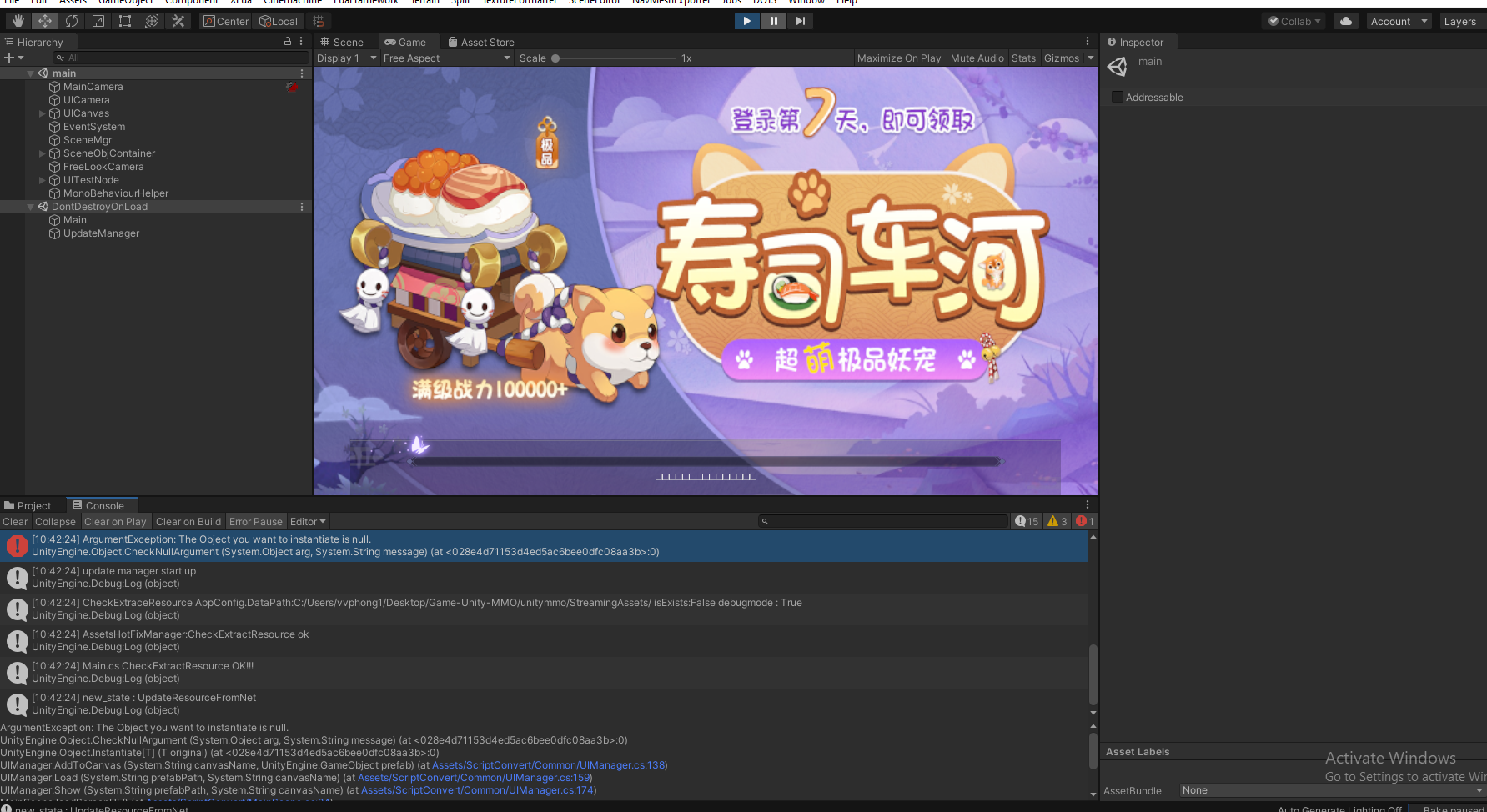This screenshot has height=812, width=1487.
Task: Toggle info messages count 15 filter
Action: (1027, 521)
